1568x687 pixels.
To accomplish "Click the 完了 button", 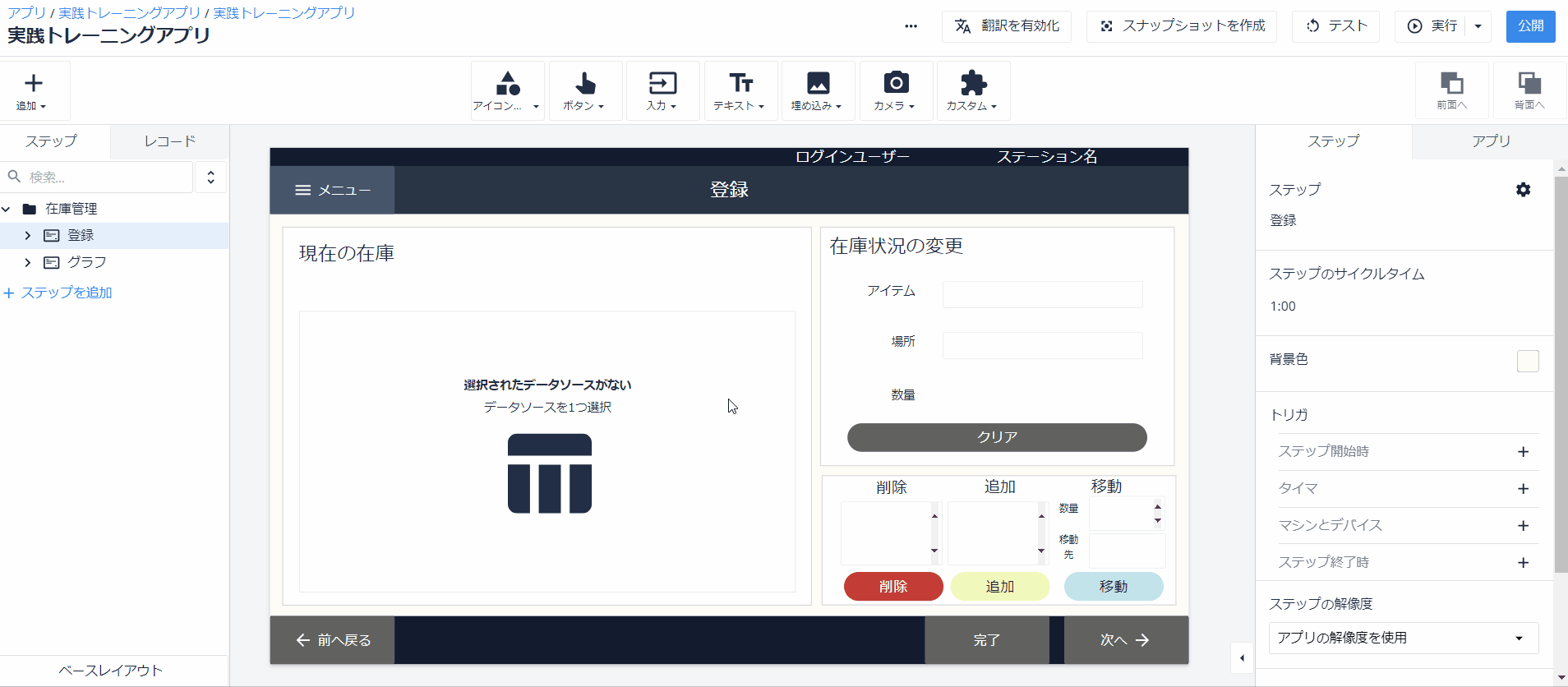I will 987,640.
